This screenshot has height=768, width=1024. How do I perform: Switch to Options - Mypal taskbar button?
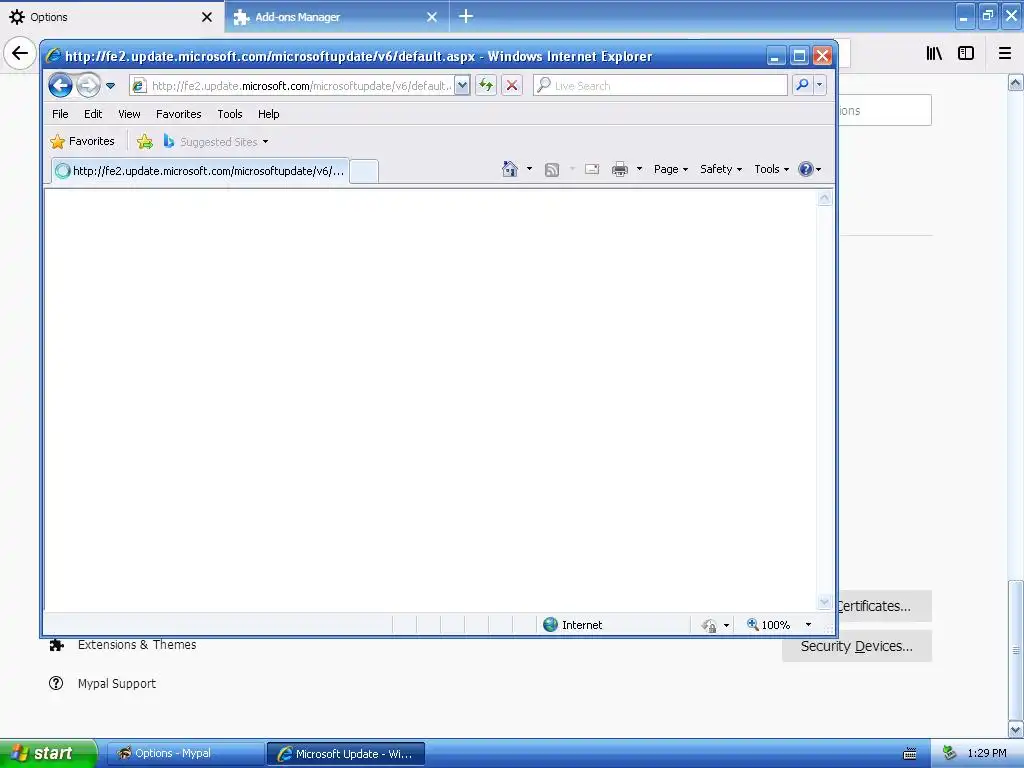(x=185, y=754)
